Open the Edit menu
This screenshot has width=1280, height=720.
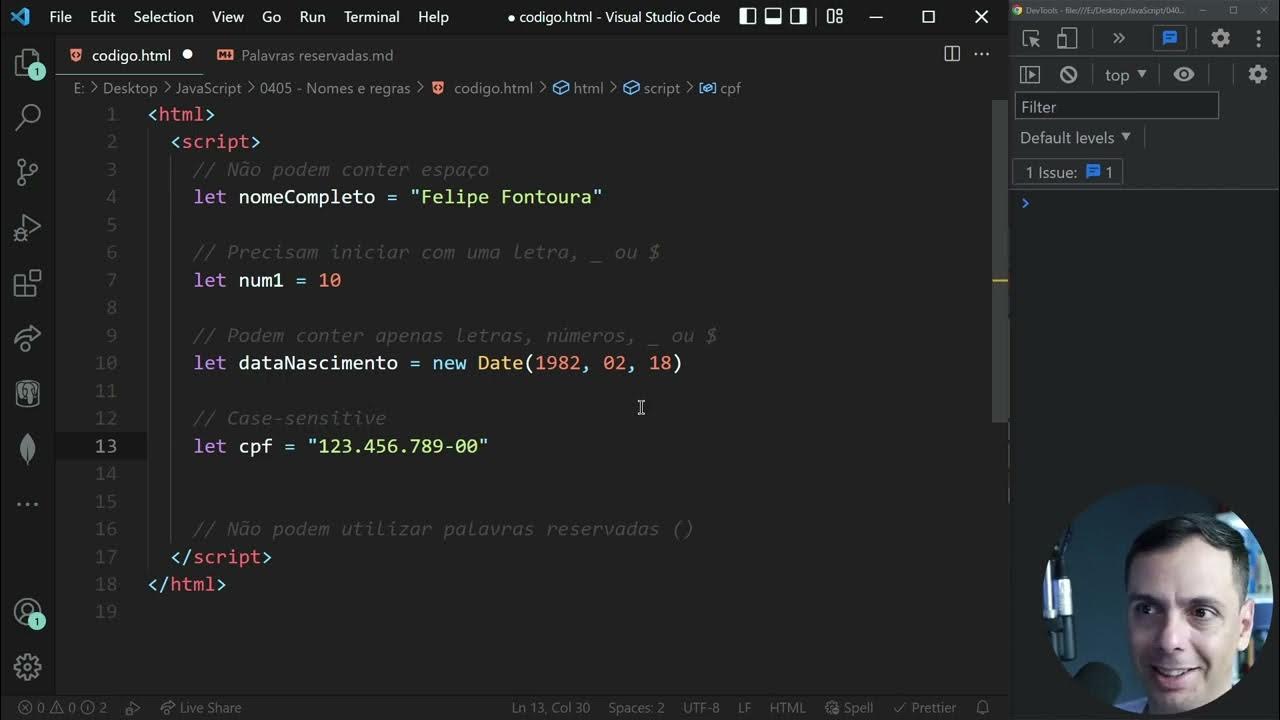point(102,17)
